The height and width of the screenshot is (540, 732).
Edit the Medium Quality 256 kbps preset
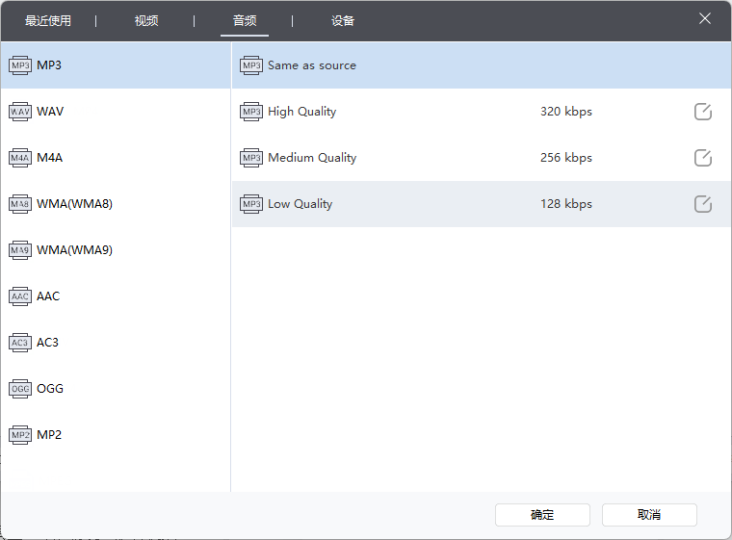point(703,158)
